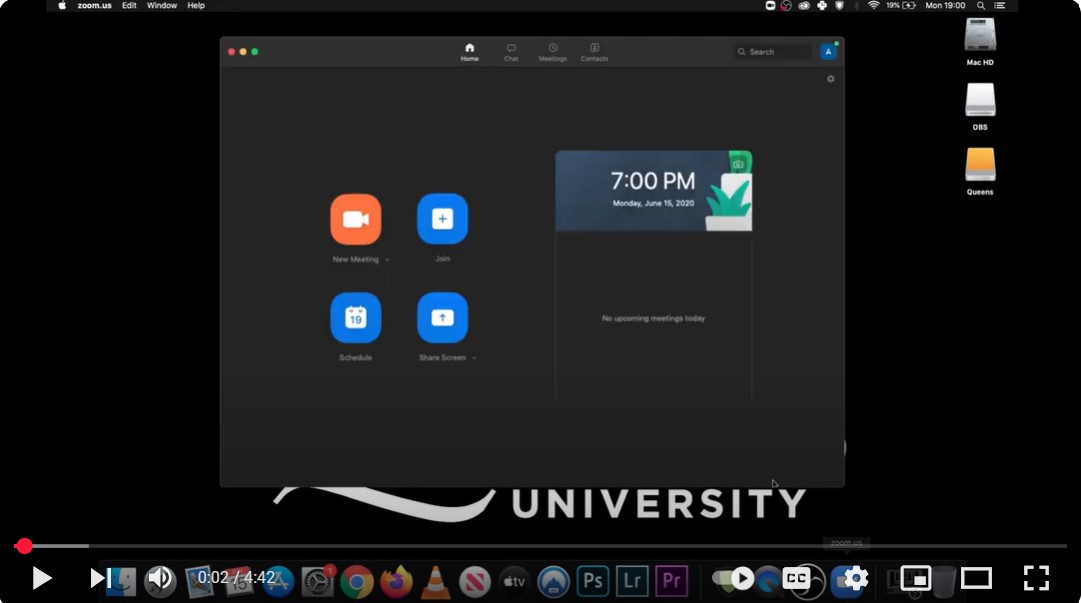Image resolution: width=1082 pixels, height=603 pixels.
Task: Enter fullscreen mode for the video
Action: pyautogui.click(x=1036, y=578)
